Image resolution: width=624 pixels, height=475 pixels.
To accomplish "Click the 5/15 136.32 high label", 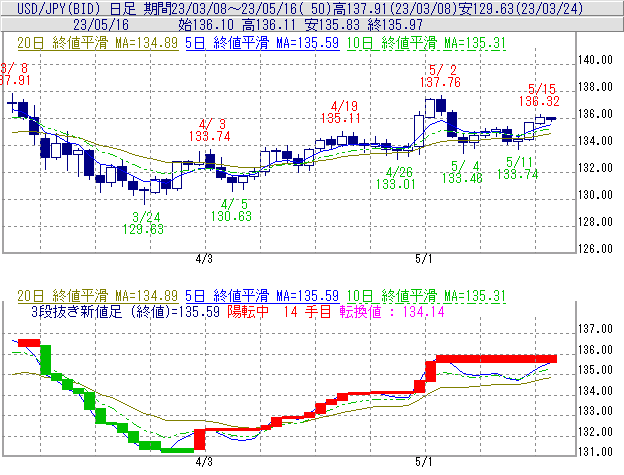I will tap(539, 95).
